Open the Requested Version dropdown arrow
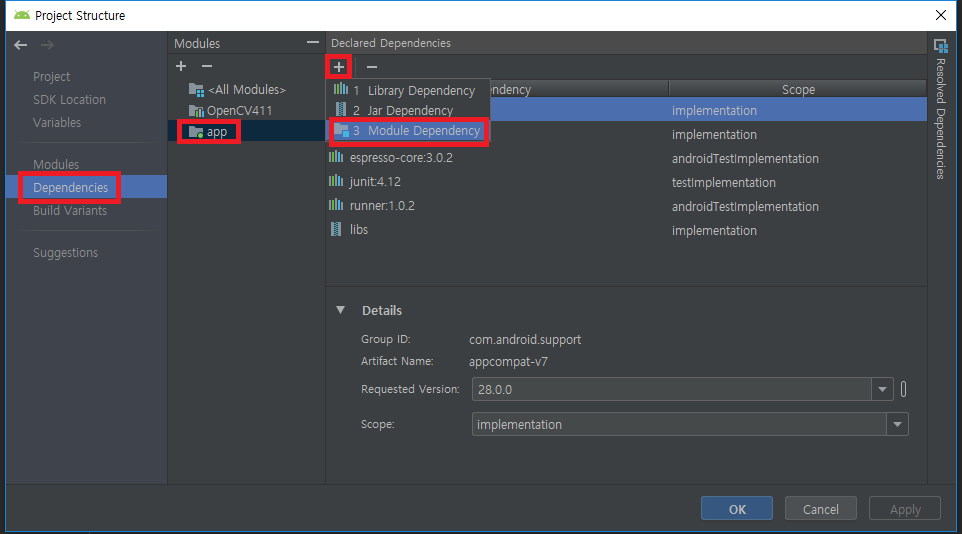This screenshot has width=962, height=534. point(882,389)
